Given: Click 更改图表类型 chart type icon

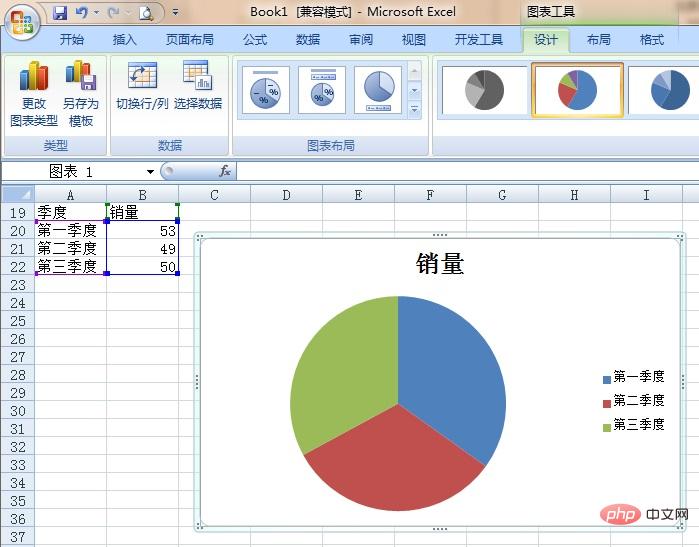Looking at the screenshot, I should click(x=34, y=94).
